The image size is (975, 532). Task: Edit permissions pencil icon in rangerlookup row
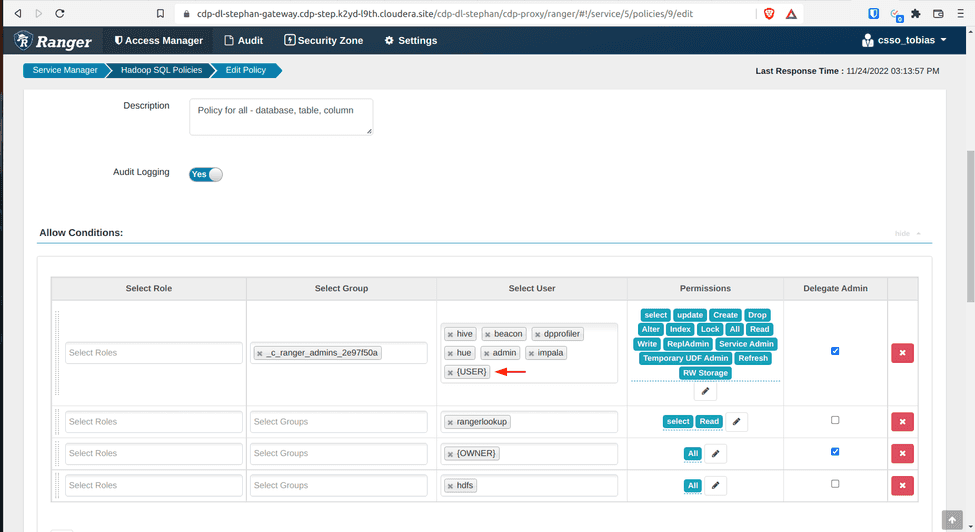(x=736, y=422)
